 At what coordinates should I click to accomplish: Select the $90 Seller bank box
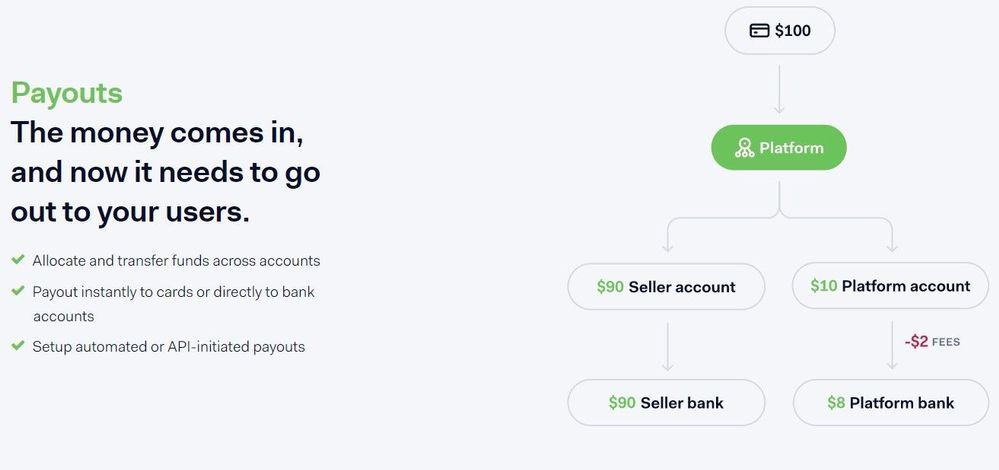pos(666,402)
